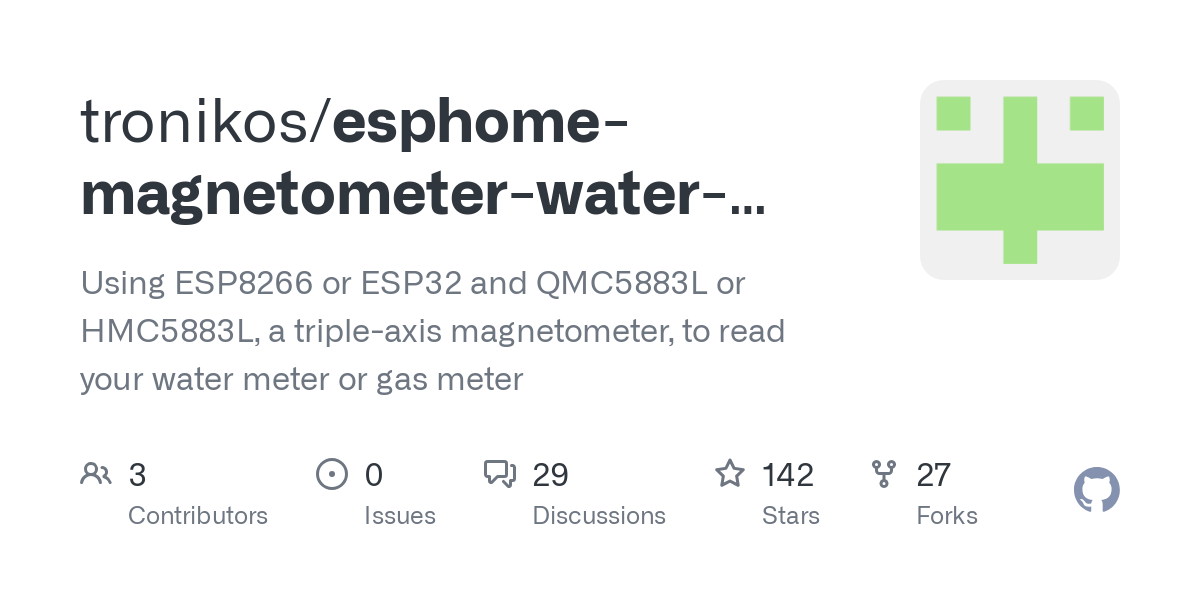The image size is (1200, 600).
Task: Click the Forks branch icon
Action: [884, 474]
